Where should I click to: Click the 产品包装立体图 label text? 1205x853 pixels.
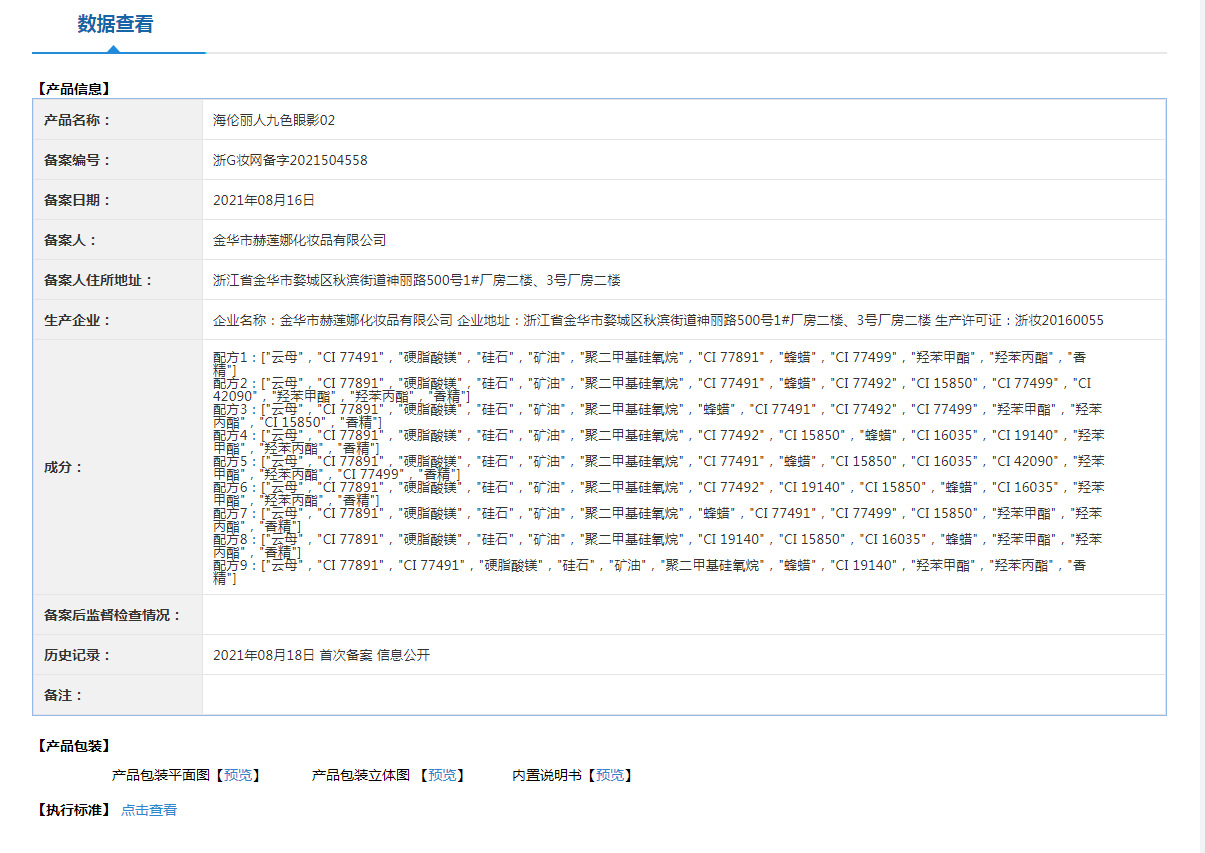tap(361, 775)
